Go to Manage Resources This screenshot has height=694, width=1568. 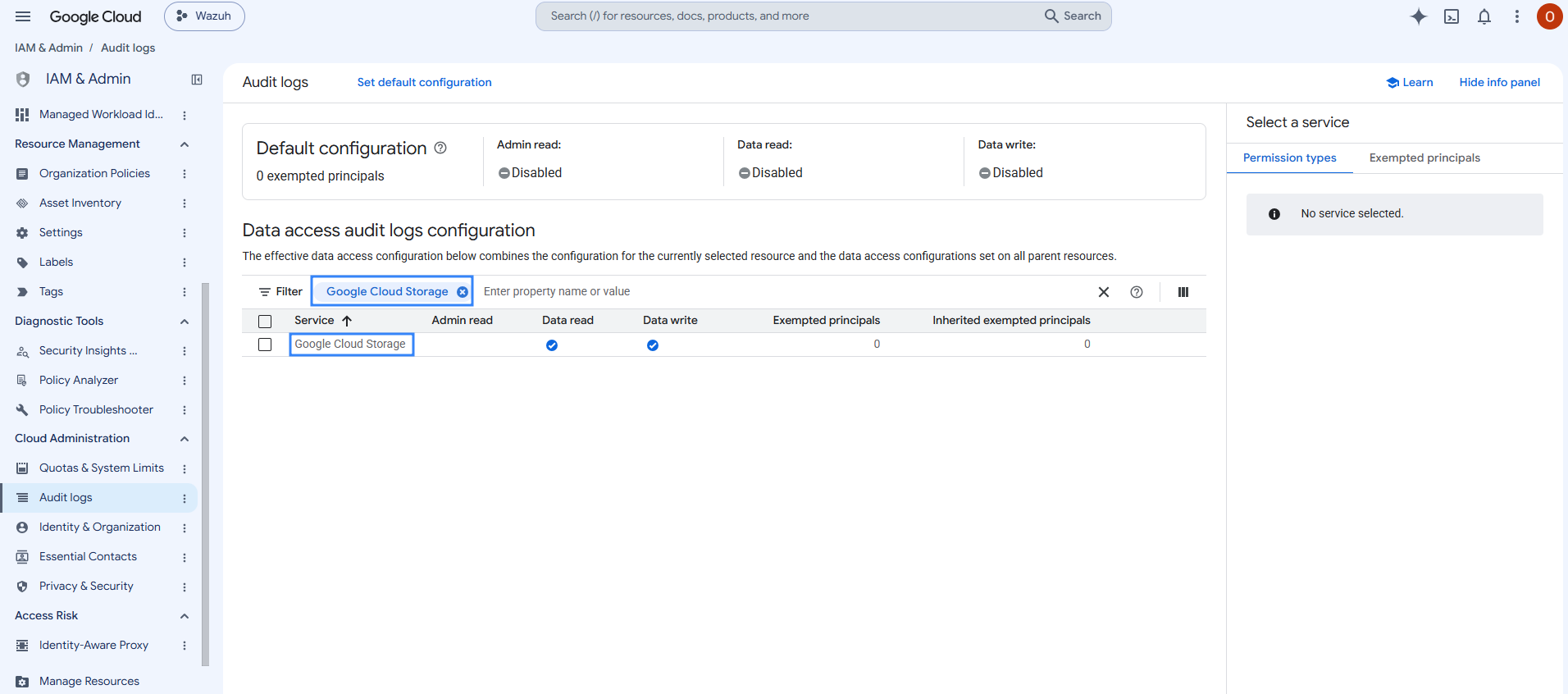click(x=89, y=681)
